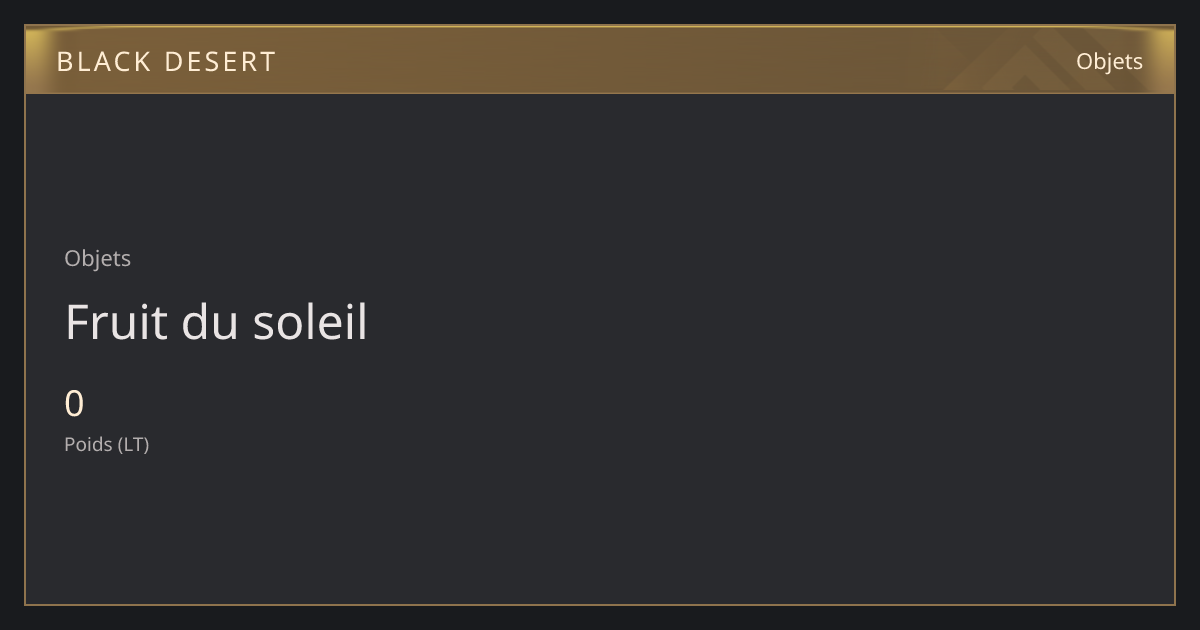Click the word Fruit in the title

[115, 322]
